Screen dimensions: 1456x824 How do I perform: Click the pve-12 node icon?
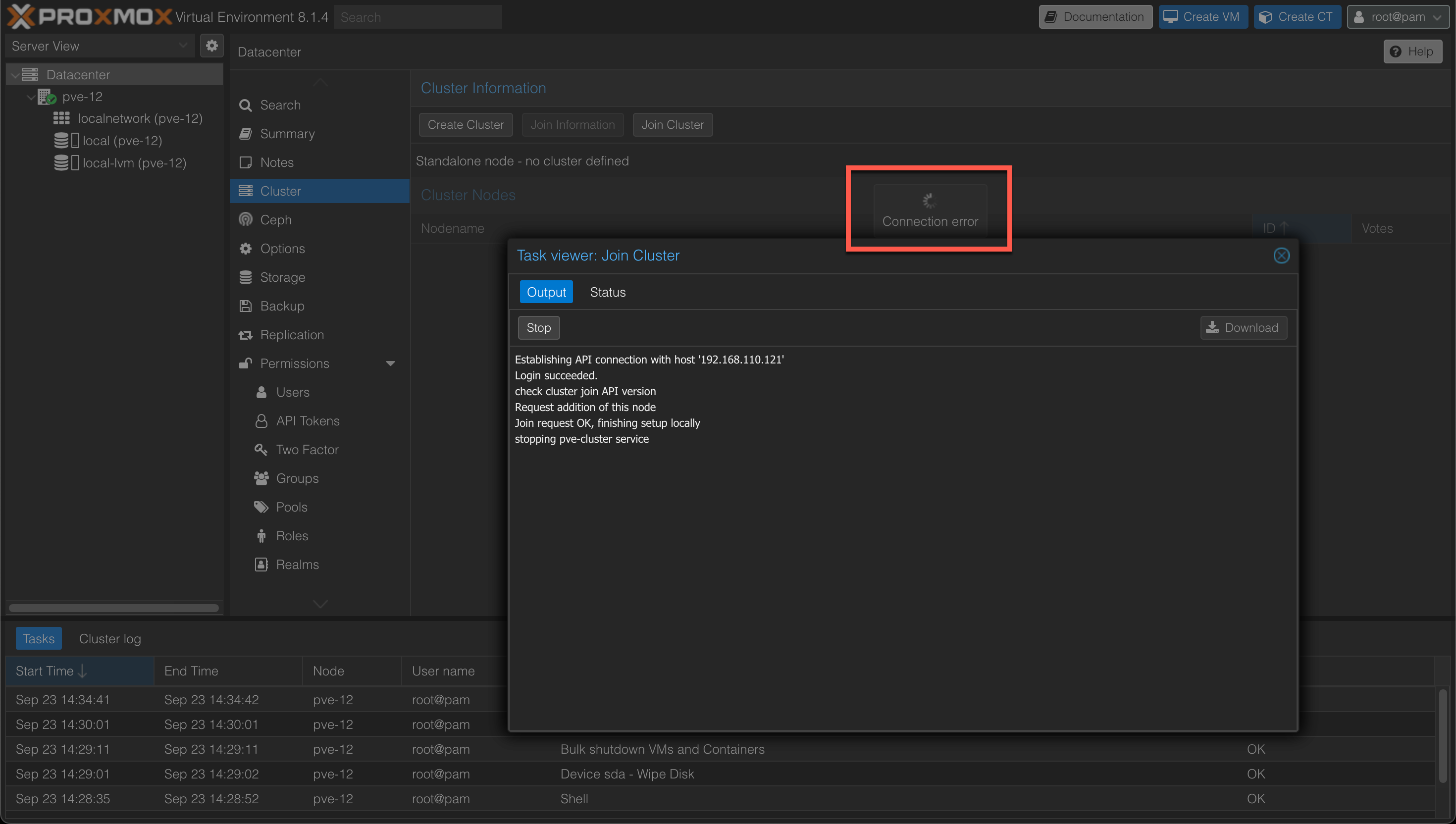47,97
